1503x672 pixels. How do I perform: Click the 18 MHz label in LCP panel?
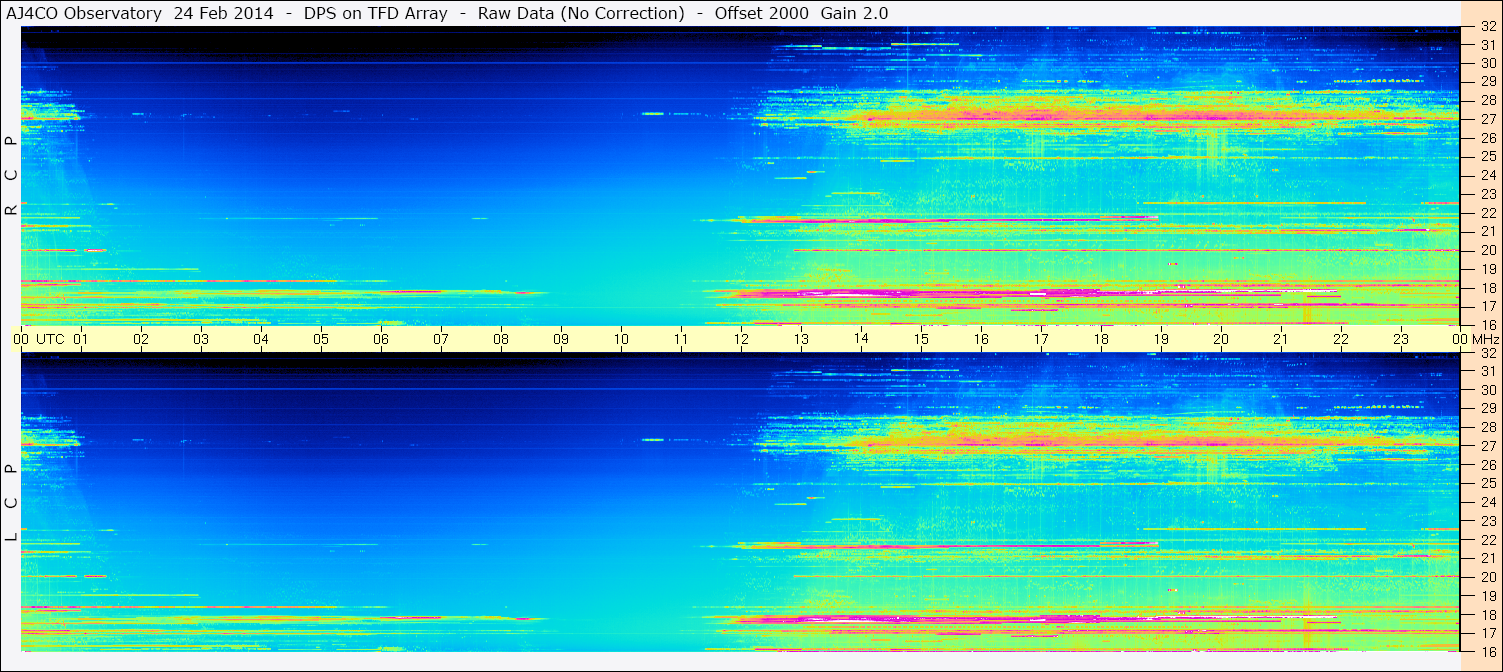pos(1488,615)
